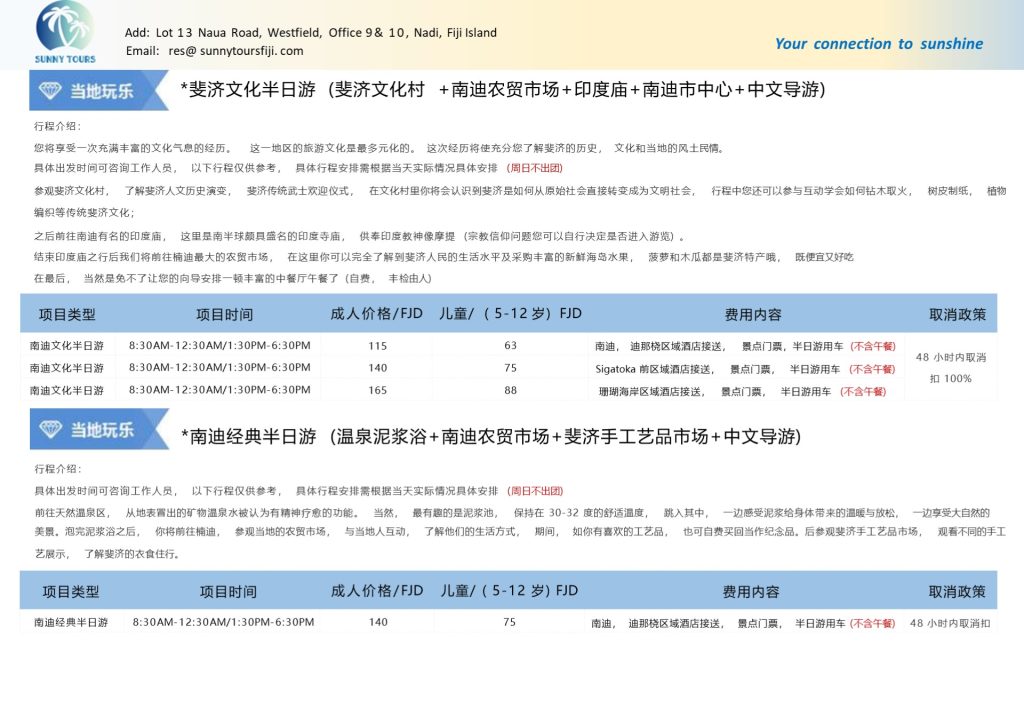This screenshot has height=724, width=1024.
Task: Click the sentence starting 之后前往南迪有名的印度庙
Action: [359, 236]
